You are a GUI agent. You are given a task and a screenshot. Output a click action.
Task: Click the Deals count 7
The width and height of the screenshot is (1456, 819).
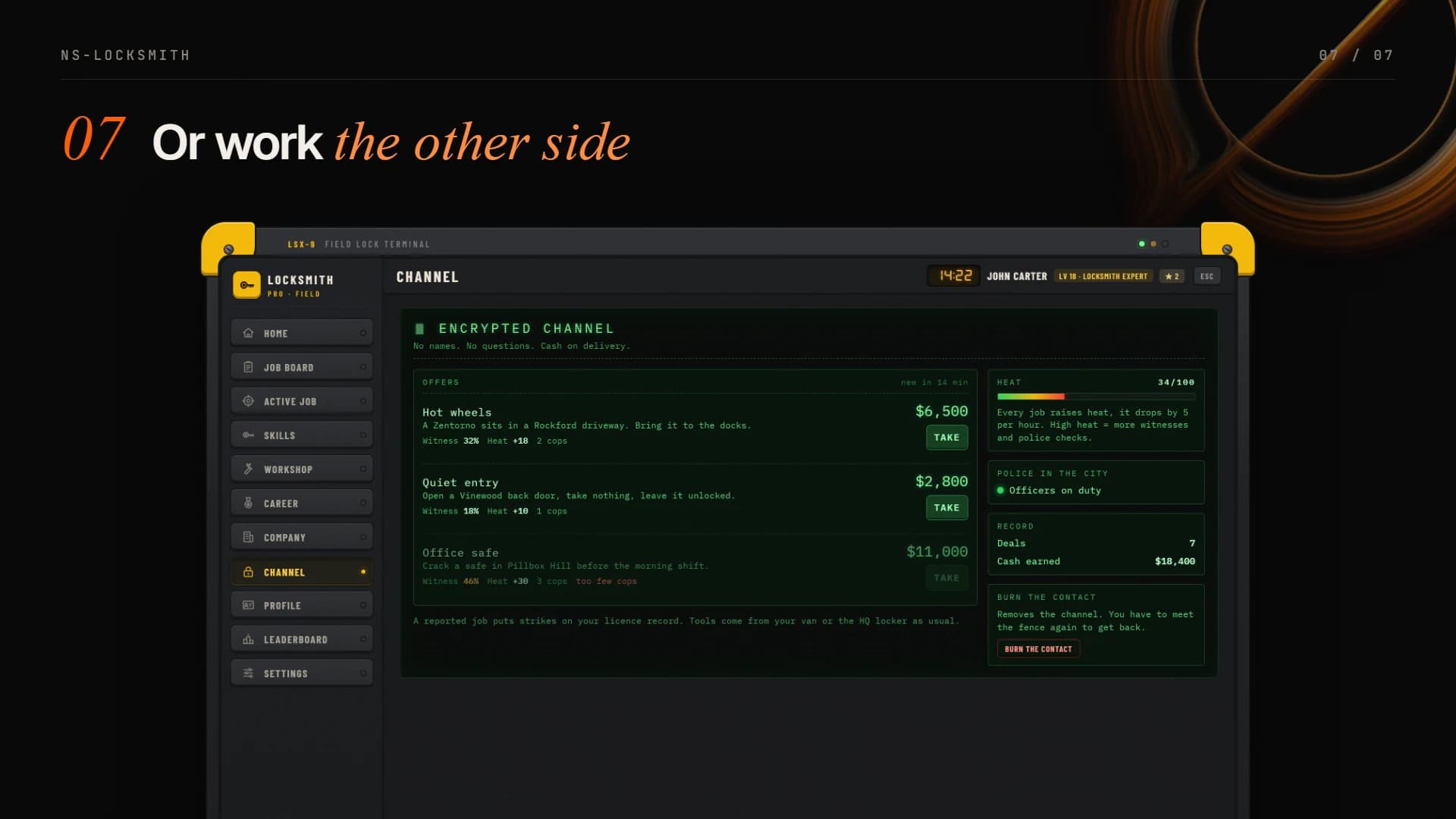click(1192, 543)
